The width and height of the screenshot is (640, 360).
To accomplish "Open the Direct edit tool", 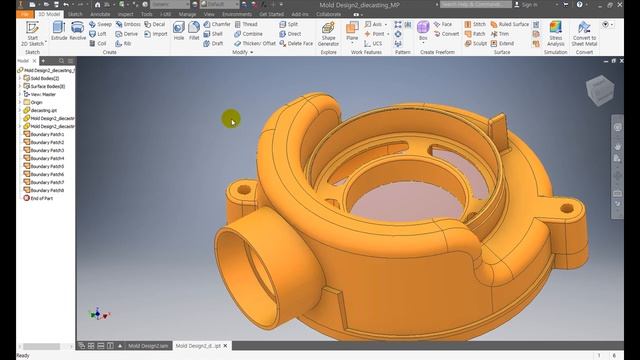I will click(x=290, y=34).
